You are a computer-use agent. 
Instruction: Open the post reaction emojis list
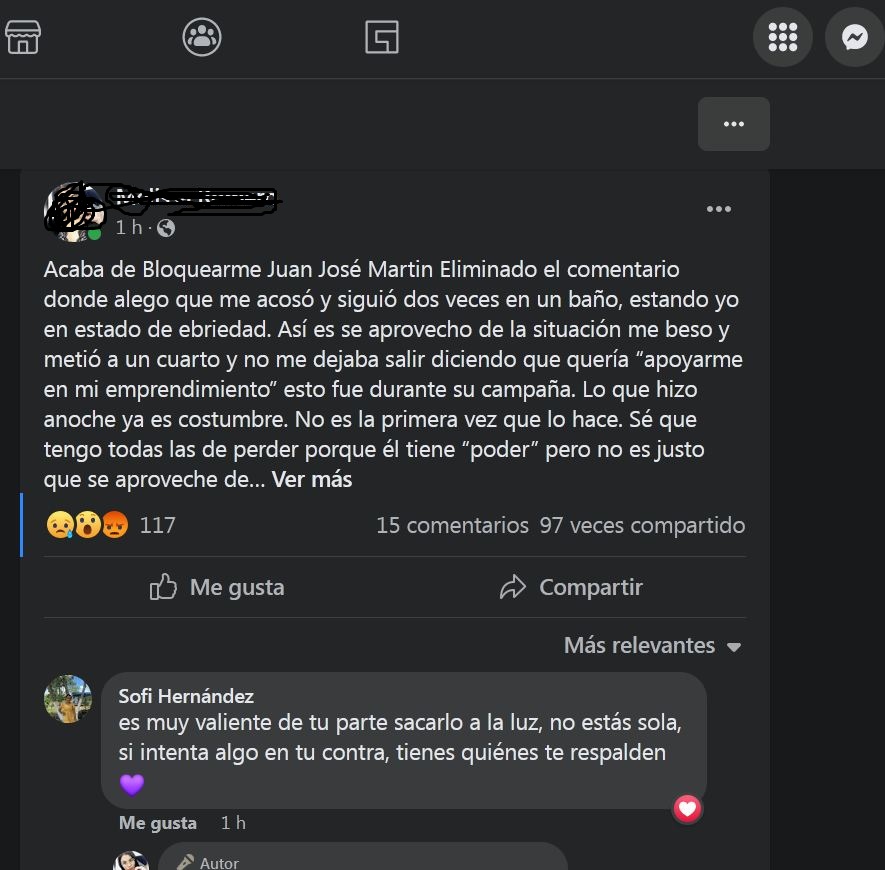[x=87, y=524]
